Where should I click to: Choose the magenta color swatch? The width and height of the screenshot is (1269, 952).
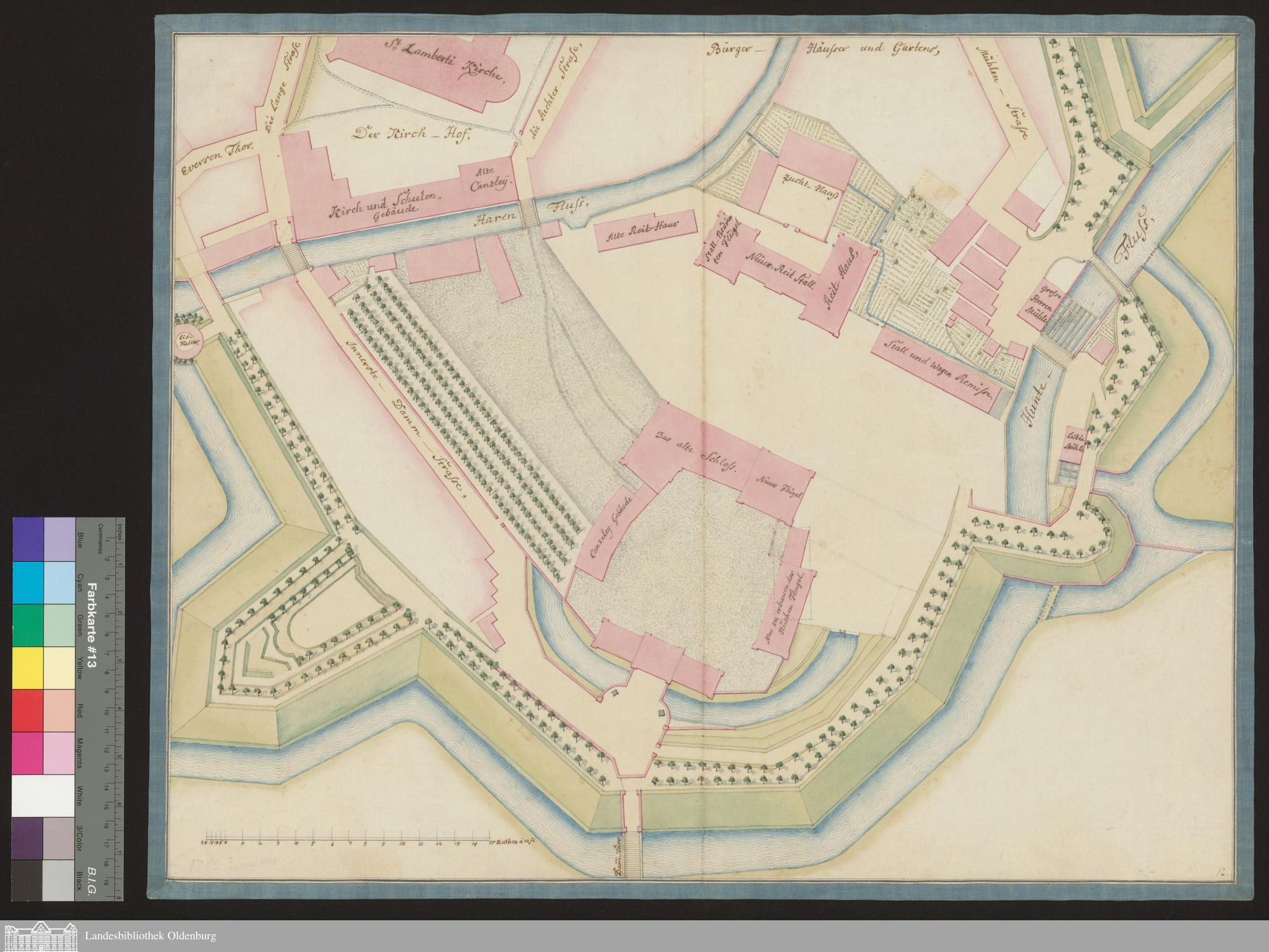coord(27,753)
